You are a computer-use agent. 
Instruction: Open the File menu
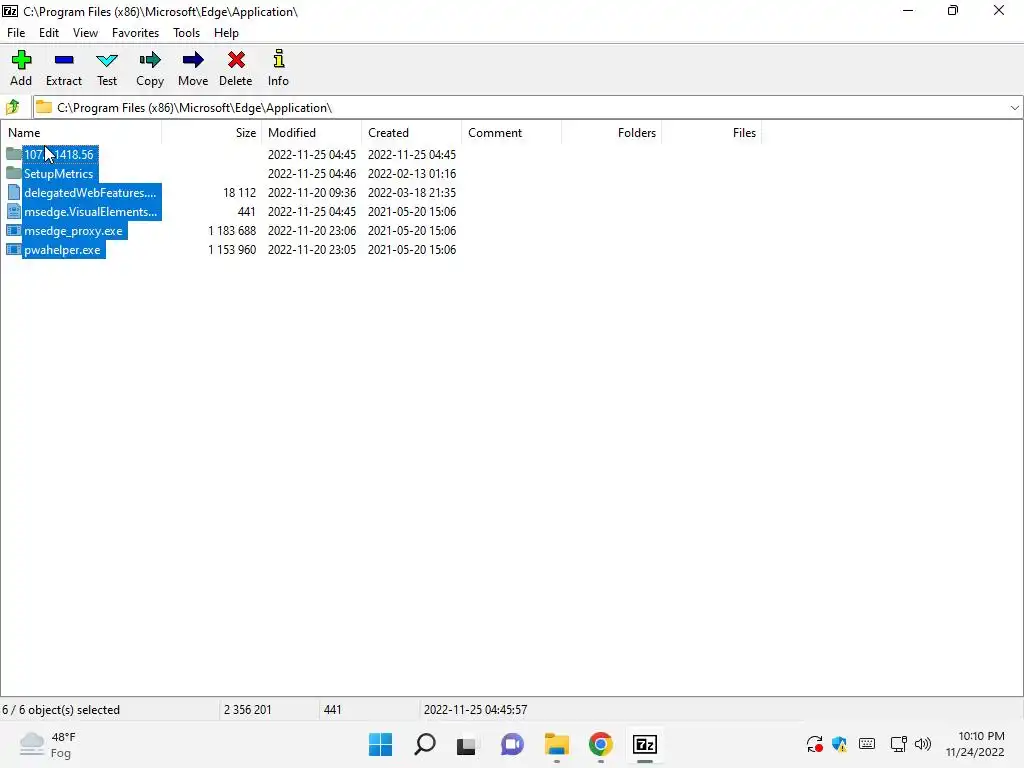[16, 33]
